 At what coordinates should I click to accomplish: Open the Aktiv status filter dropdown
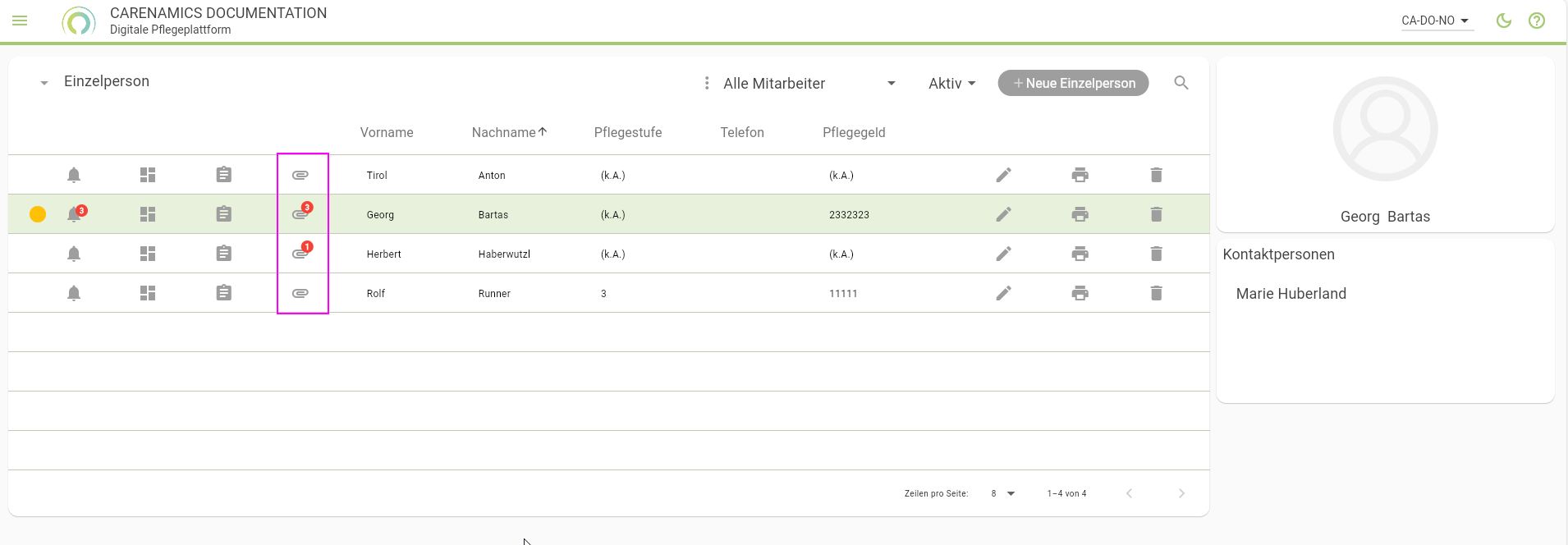coord(951,84)
